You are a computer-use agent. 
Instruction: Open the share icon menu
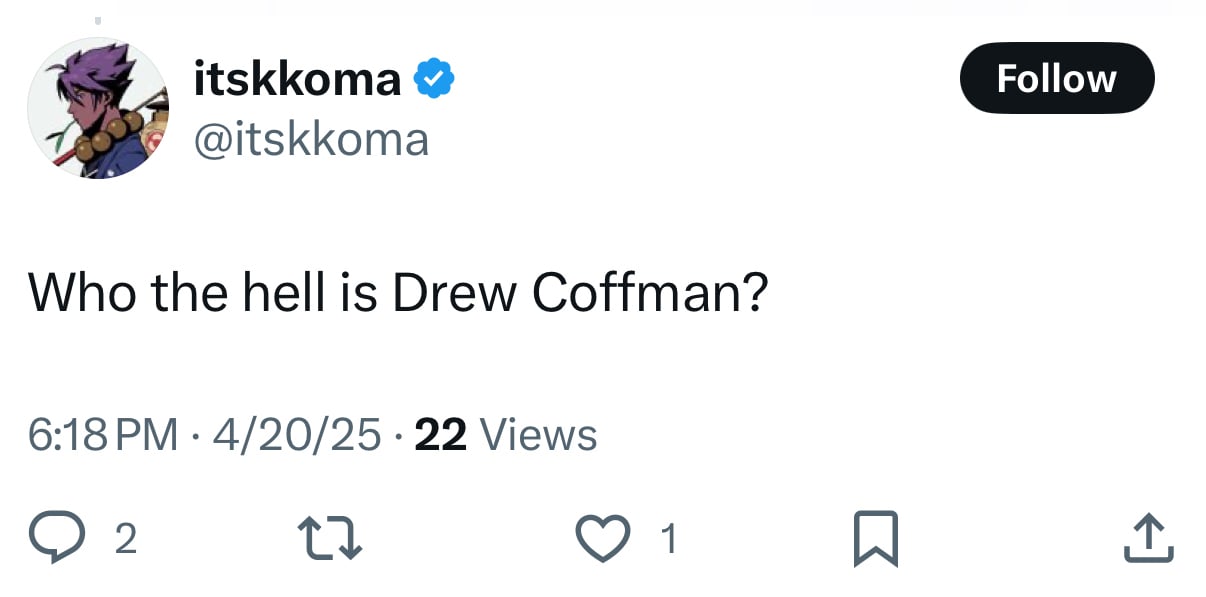point(1149,538)
